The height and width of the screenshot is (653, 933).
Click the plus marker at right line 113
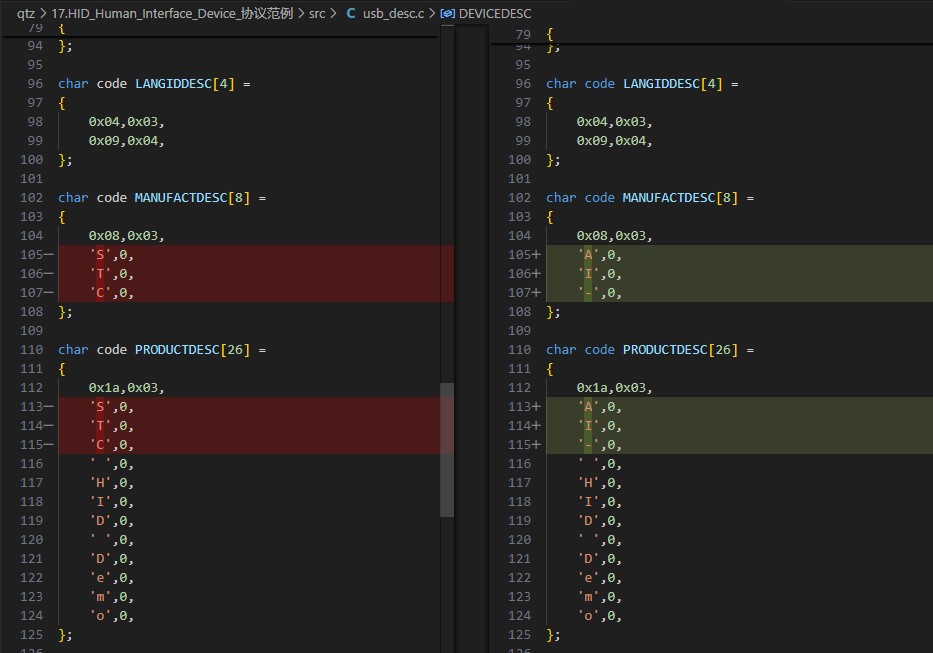[x=536, y=407]
